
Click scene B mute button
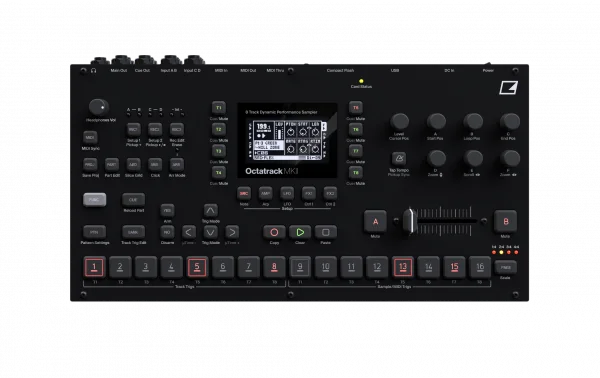(x=505, y=221)
